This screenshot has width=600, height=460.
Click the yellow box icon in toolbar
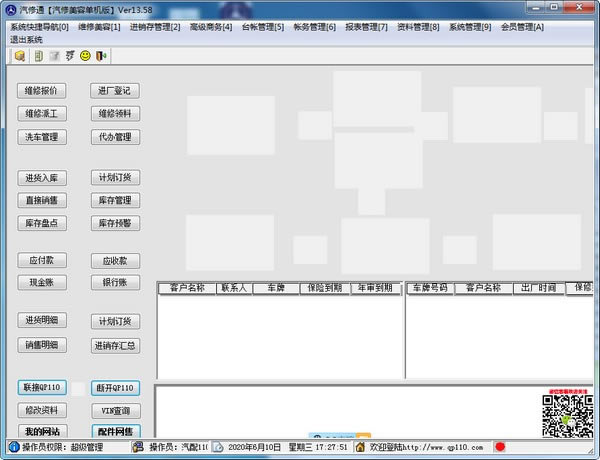coord(20,56)
